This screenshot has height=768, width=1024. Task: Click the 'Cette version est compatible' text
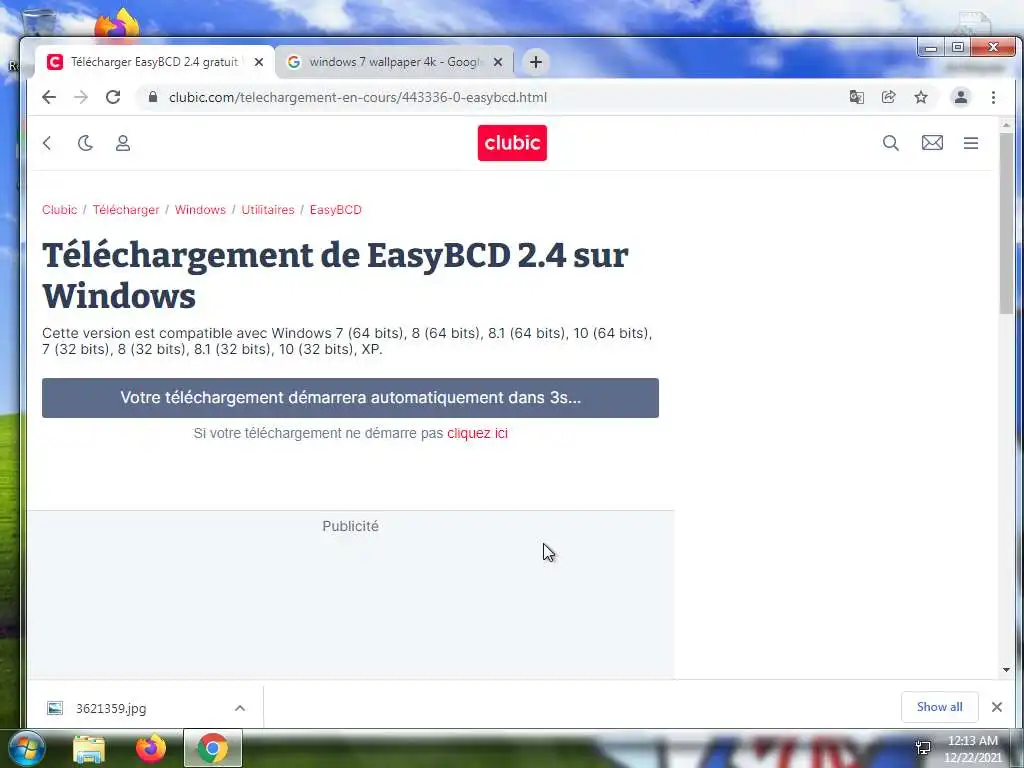pos(347,341)
